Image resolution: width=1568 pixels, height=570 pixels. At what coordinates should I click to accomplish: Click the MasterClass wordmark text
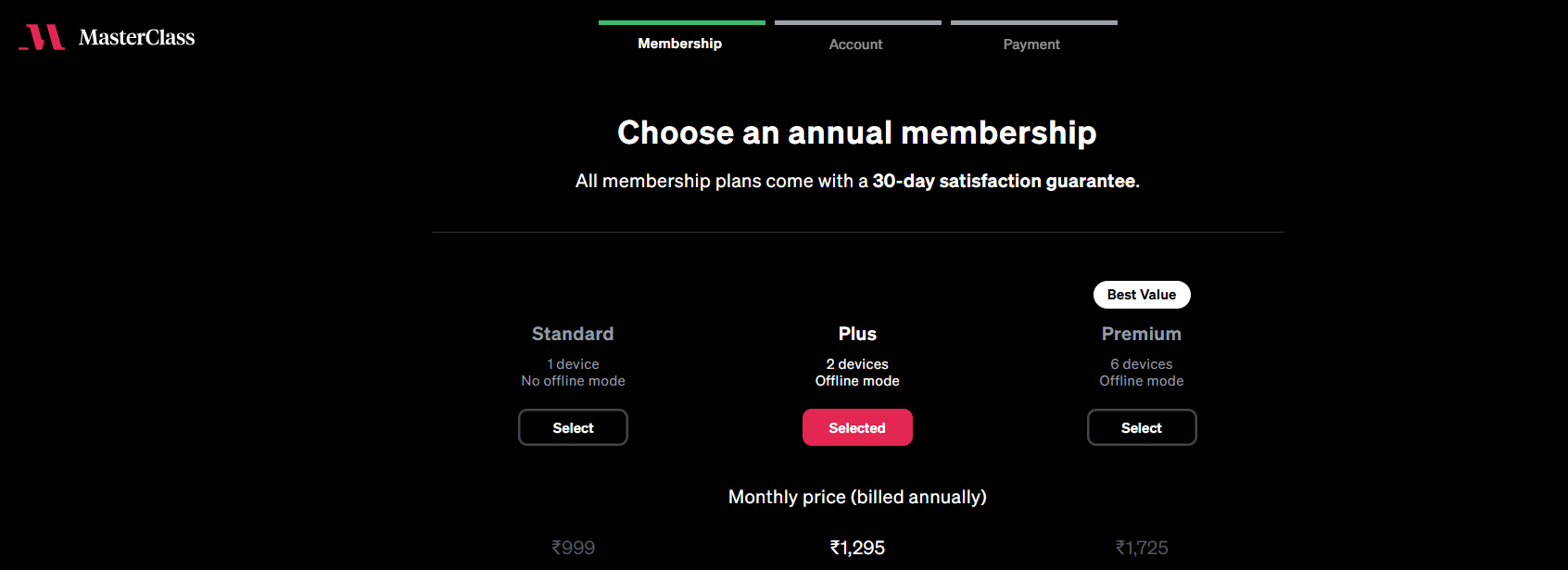click(x=136, y=37)
